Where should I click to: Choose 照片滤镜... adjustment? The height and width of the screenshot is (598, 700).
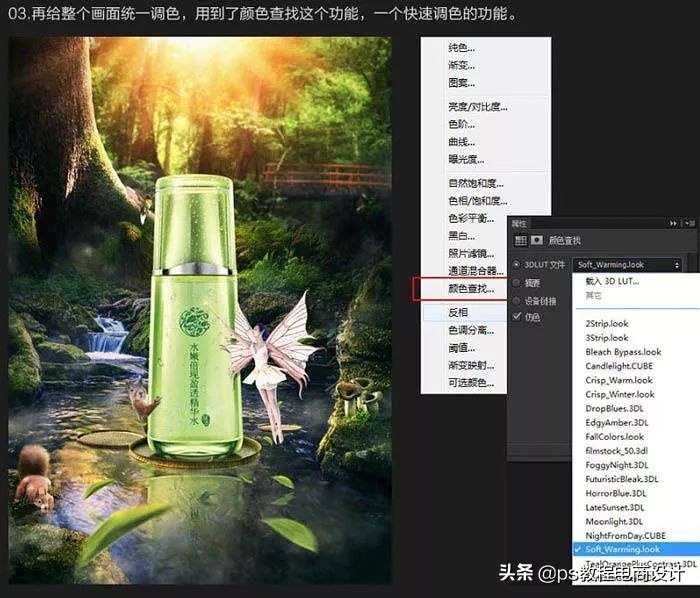[471, 253]
